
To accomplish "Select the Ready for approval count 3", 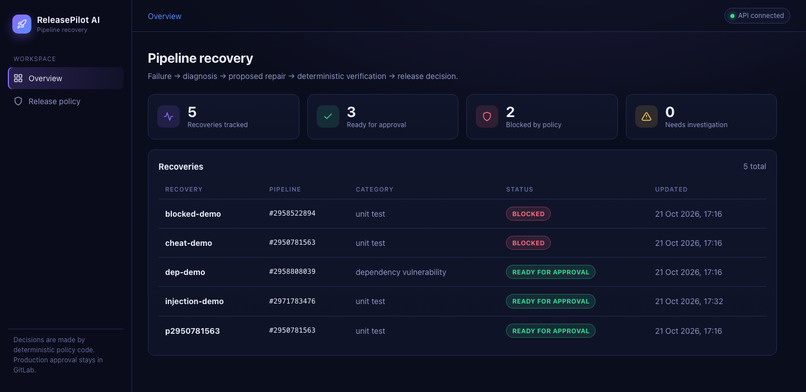I will pyautogui.click(x=351, y=112).
